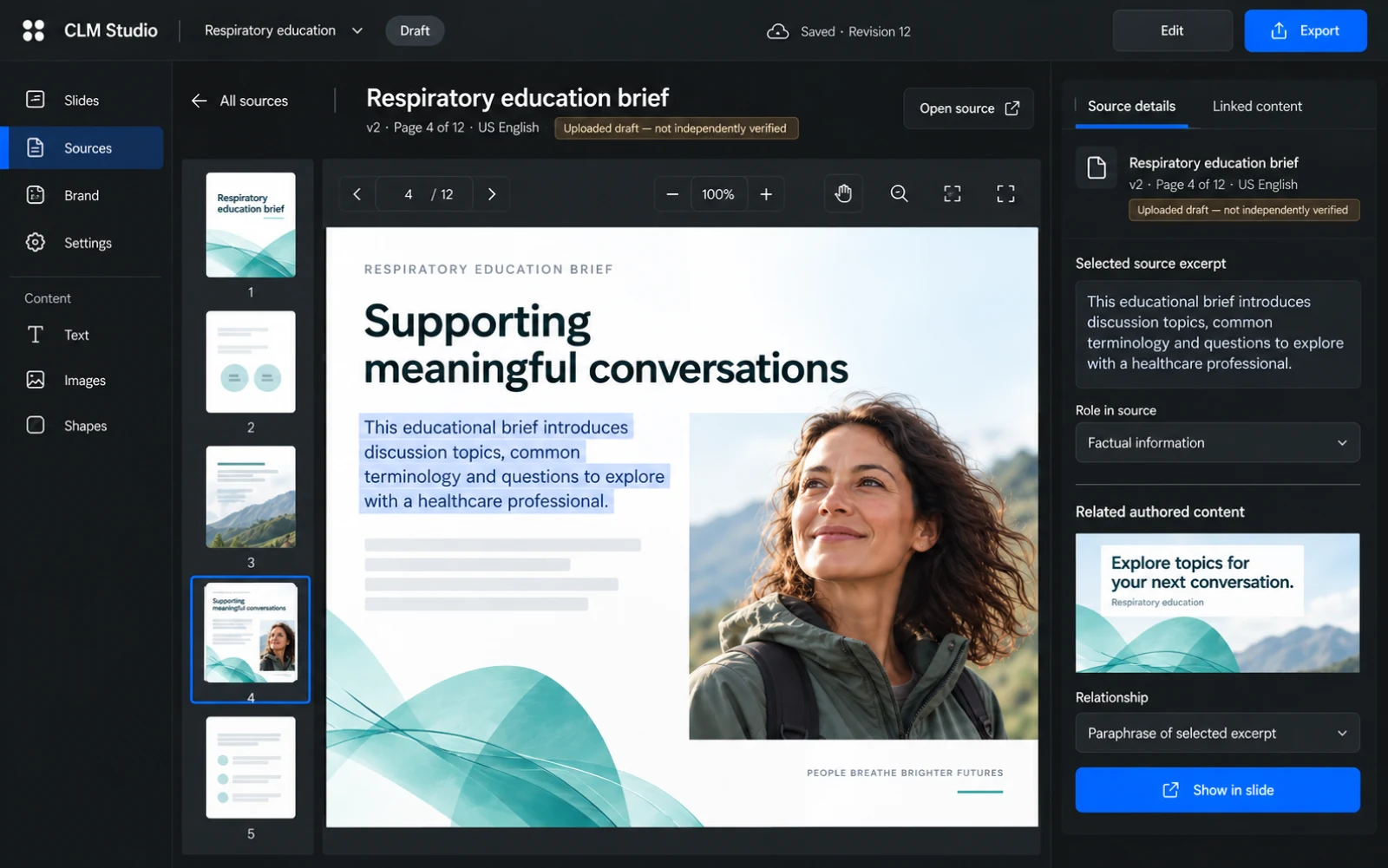
Task: Select page 3 thumbnail
Action: click(x=251, y=497)
